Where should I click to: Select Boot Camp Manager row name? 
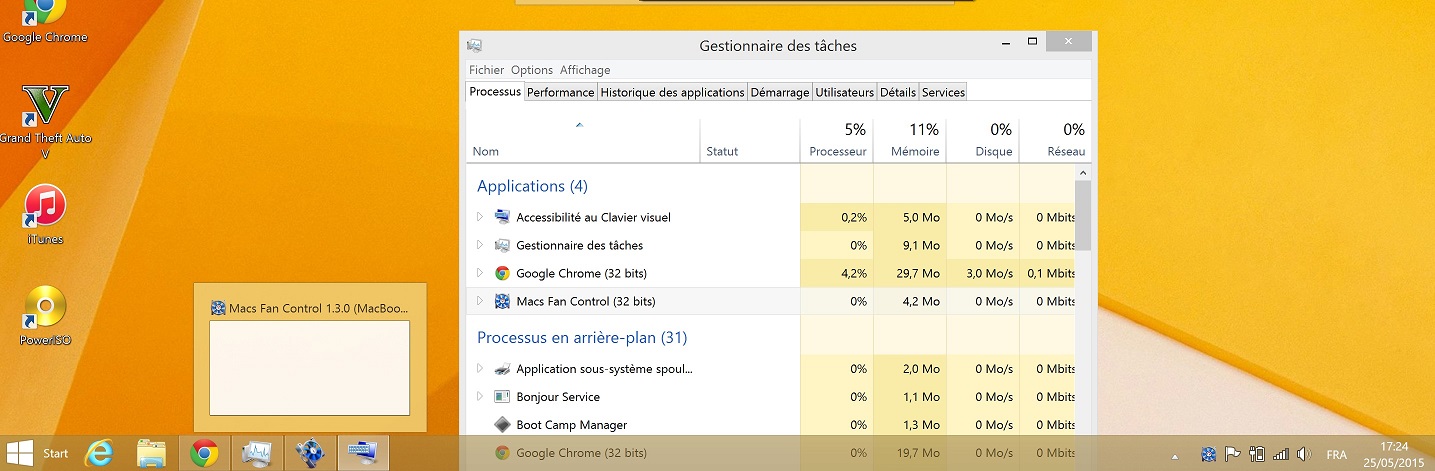571,425
